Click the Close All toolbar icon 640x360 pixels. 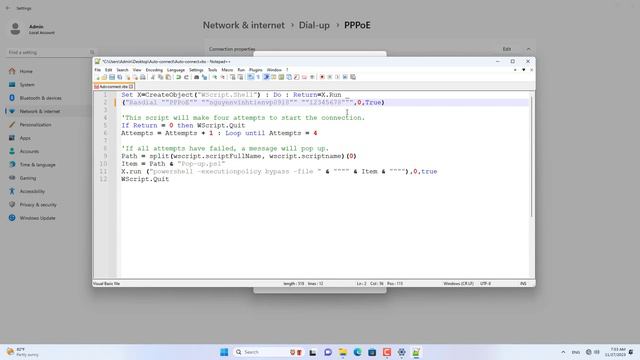[x=135, y=77]
